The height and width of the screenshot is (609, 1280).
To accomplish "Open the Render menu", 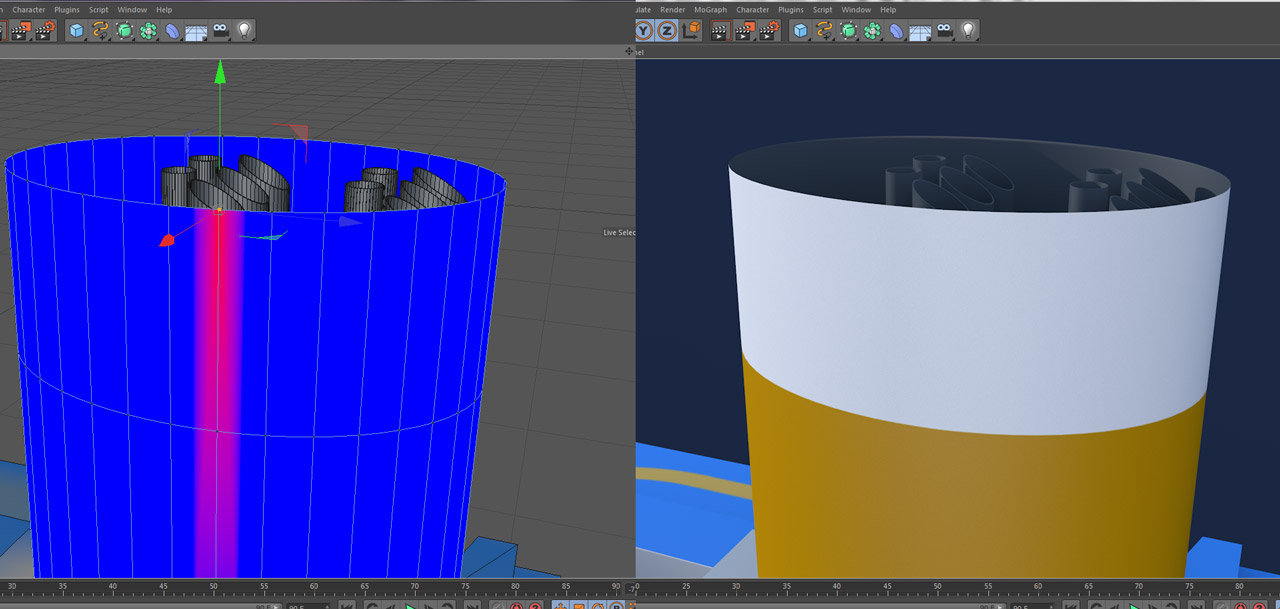I will 672,10.
